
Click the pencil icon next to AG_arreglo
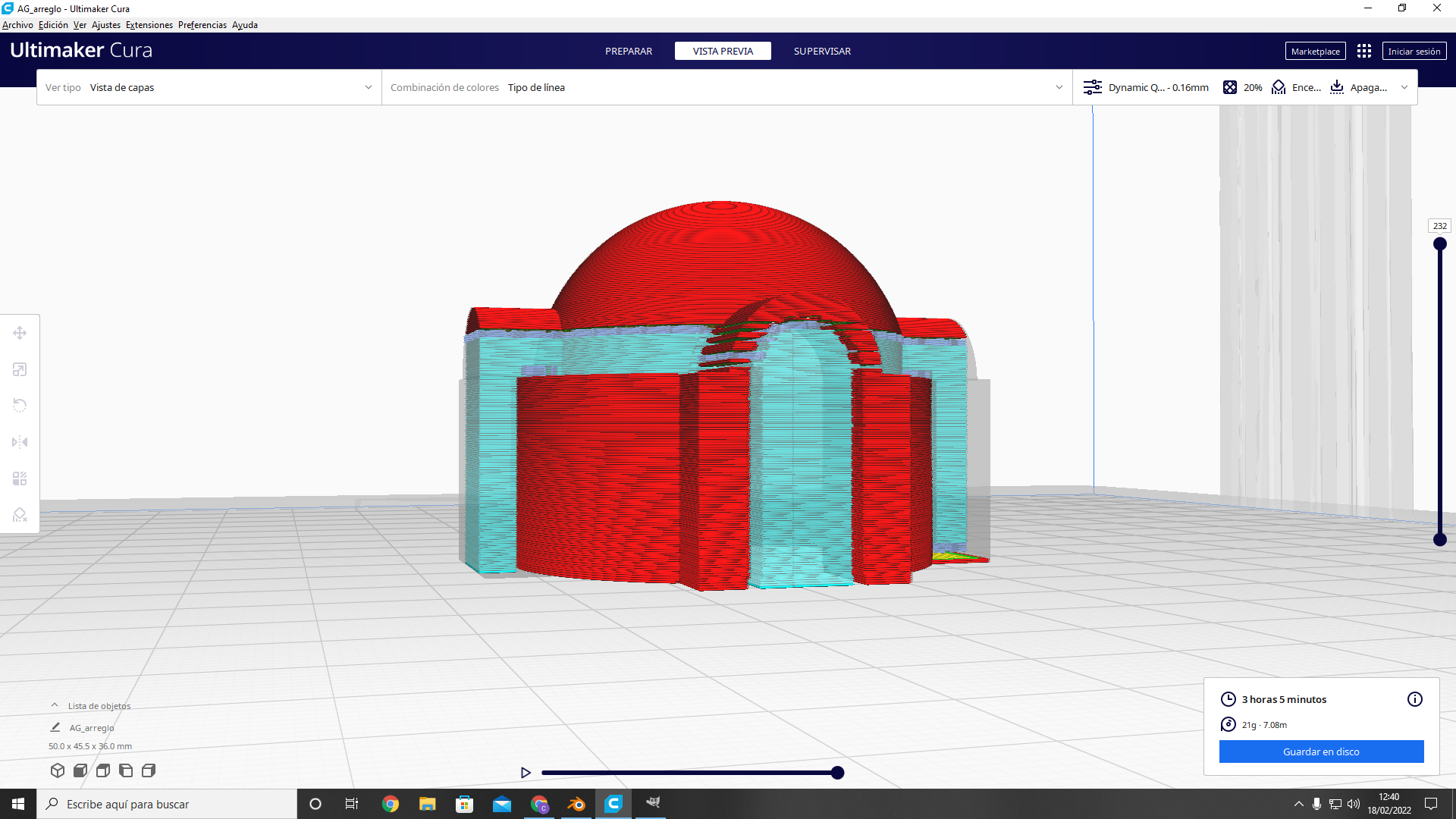[x=55, y=727]
